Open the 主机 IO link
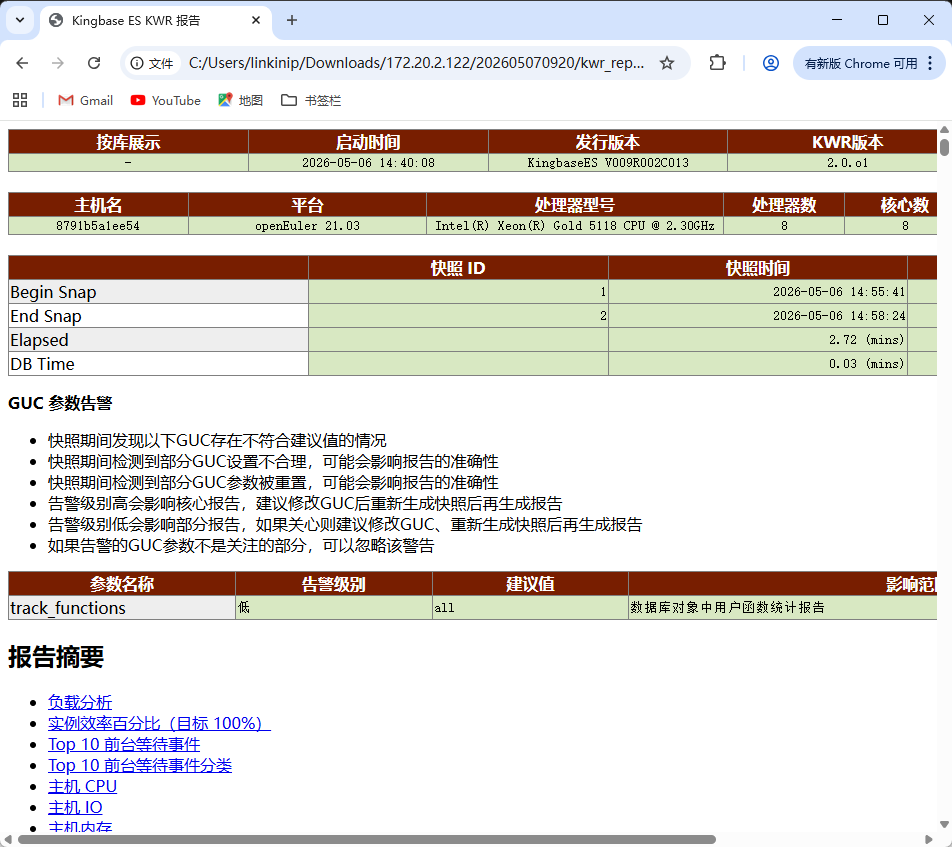This screenshot has height=847, width=952. point(75,808)
